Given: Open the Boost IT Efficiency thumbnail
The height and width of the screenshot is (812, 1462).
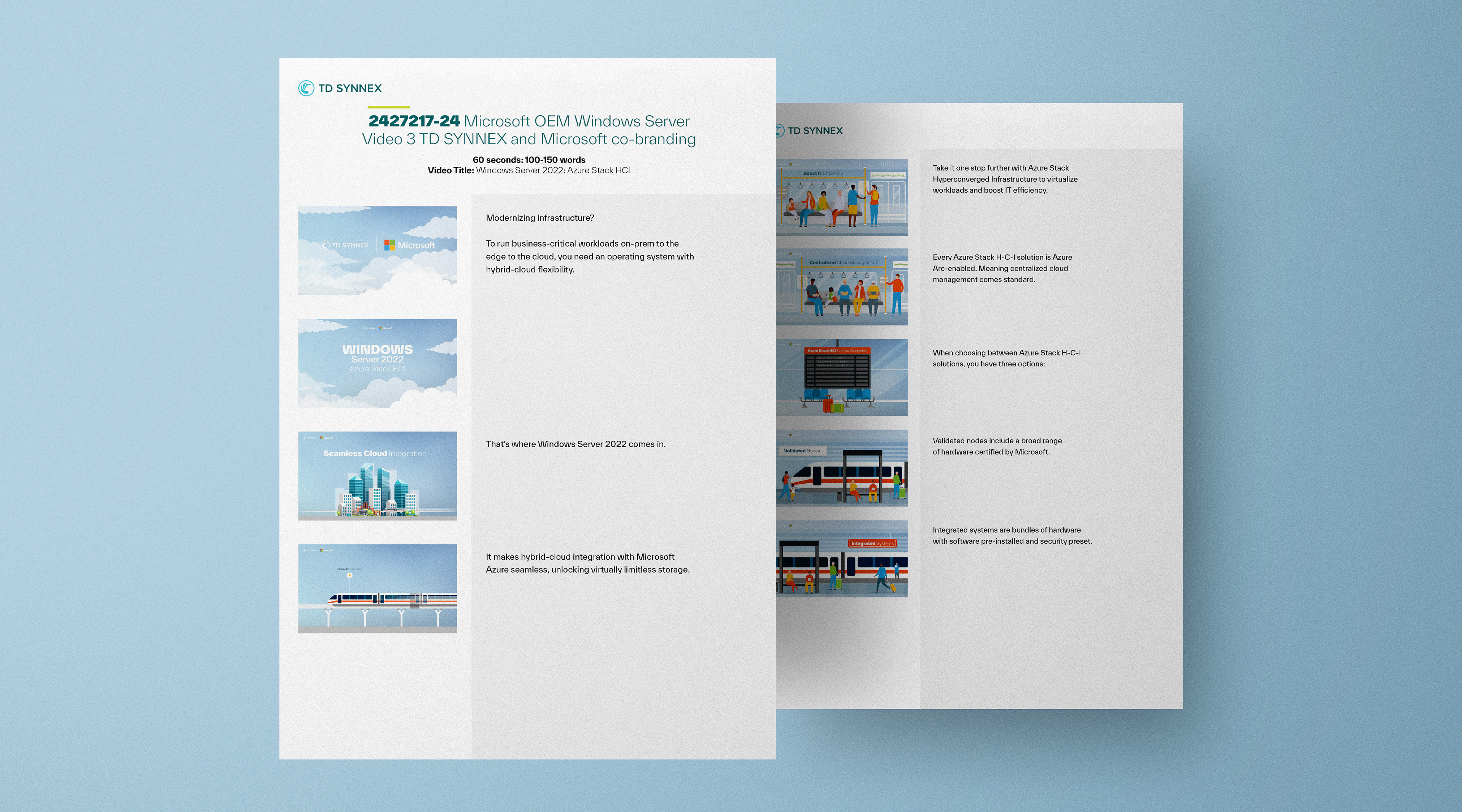Looking at the screenshot, I should click(x=842, y=197).
